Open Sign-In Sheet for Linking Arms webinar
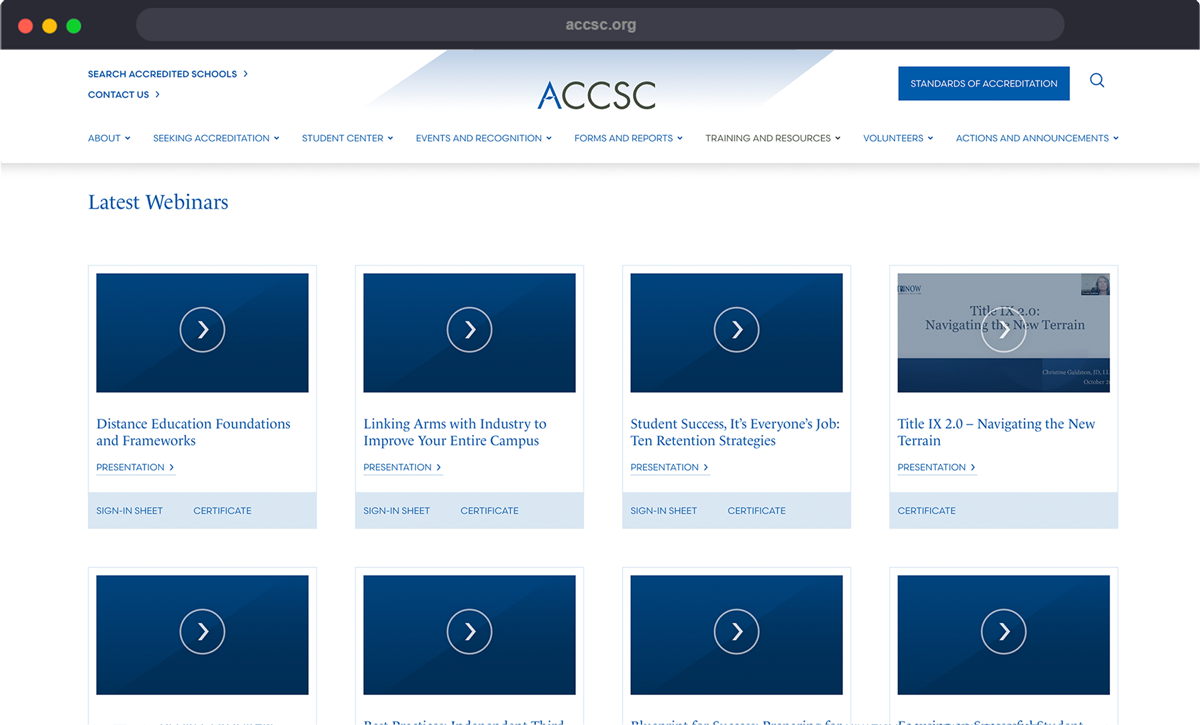1200x725 pixels. tap(396, 511)
